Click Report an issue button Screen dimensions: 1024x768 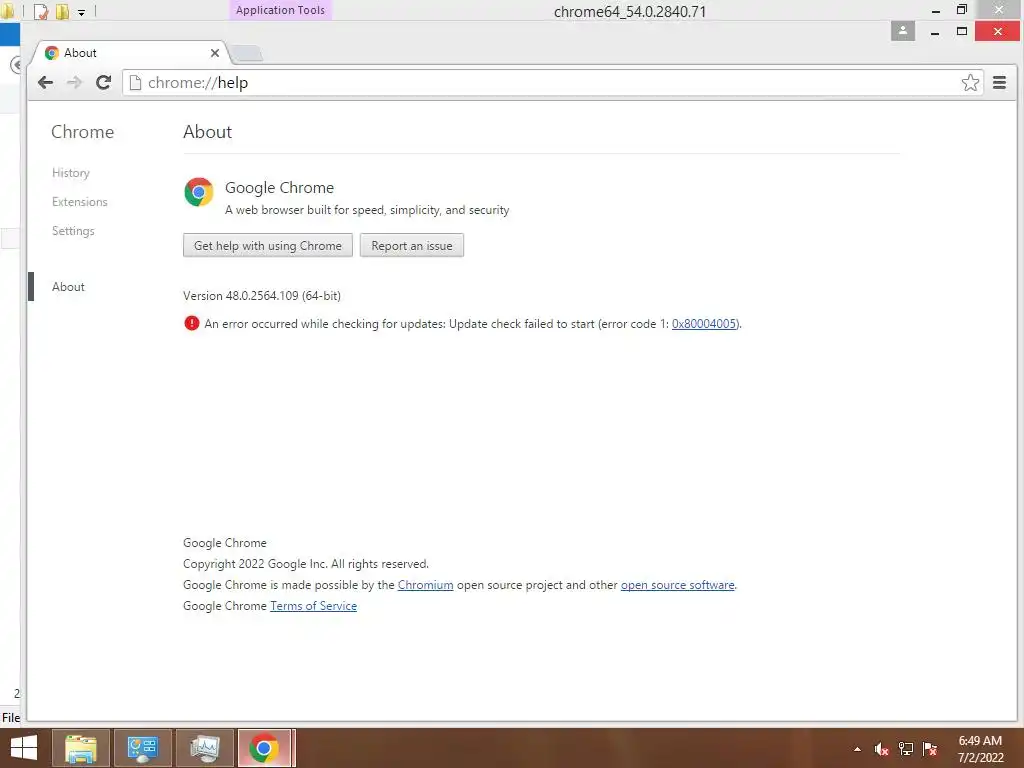point(411,246)
